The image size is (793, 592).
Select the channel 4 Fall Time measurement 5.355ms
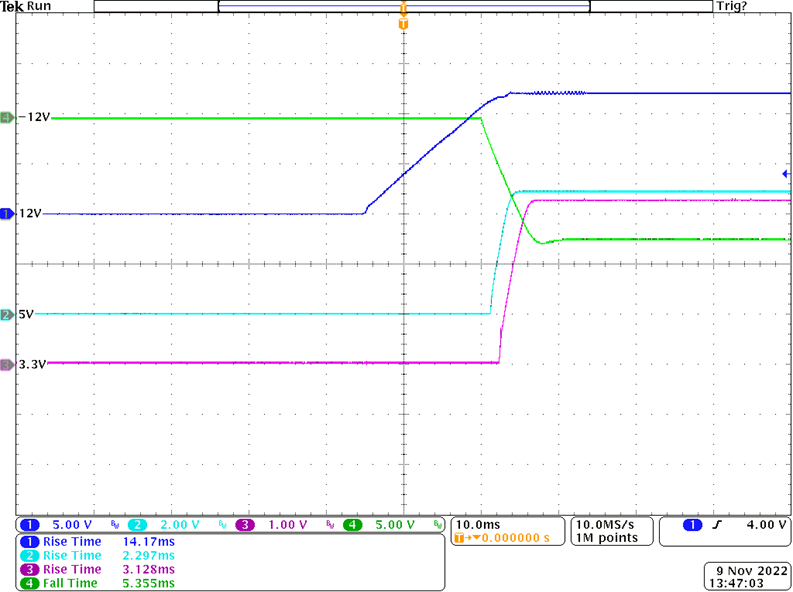pos(98,583)
